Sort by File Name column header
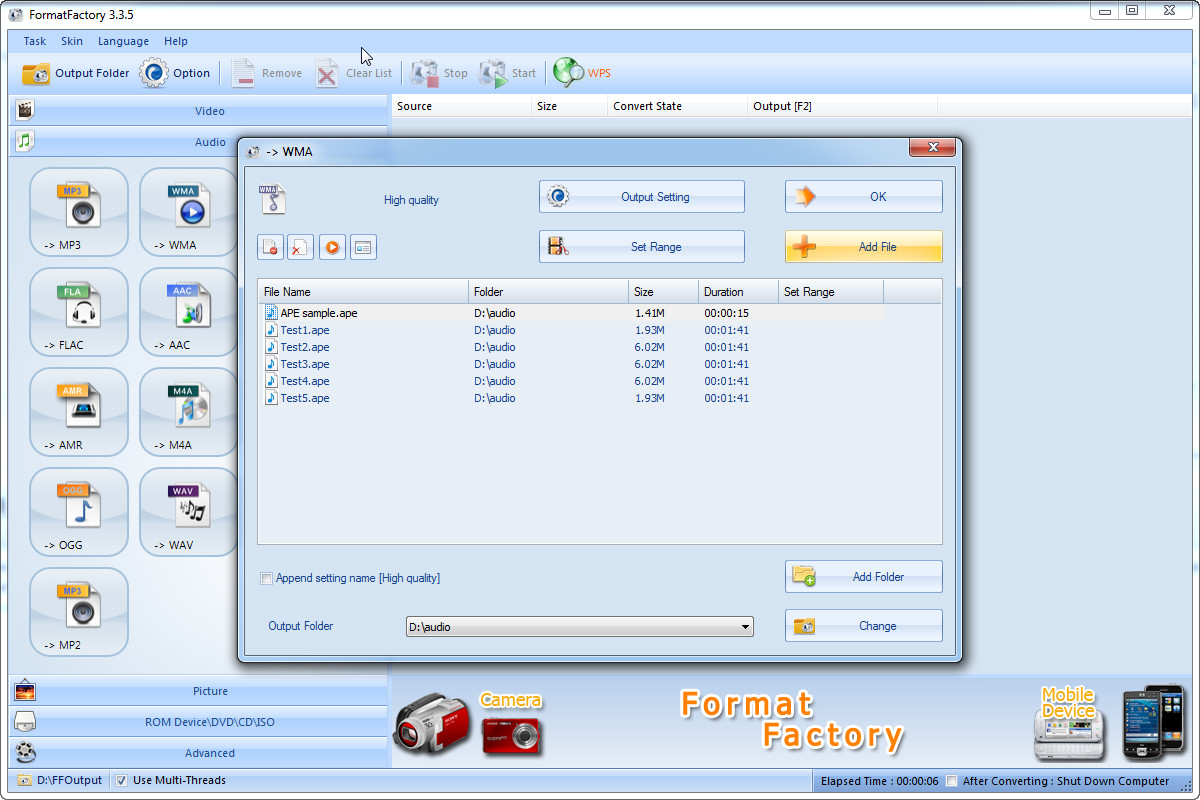 pyautogui.click(x=363, y=292)
